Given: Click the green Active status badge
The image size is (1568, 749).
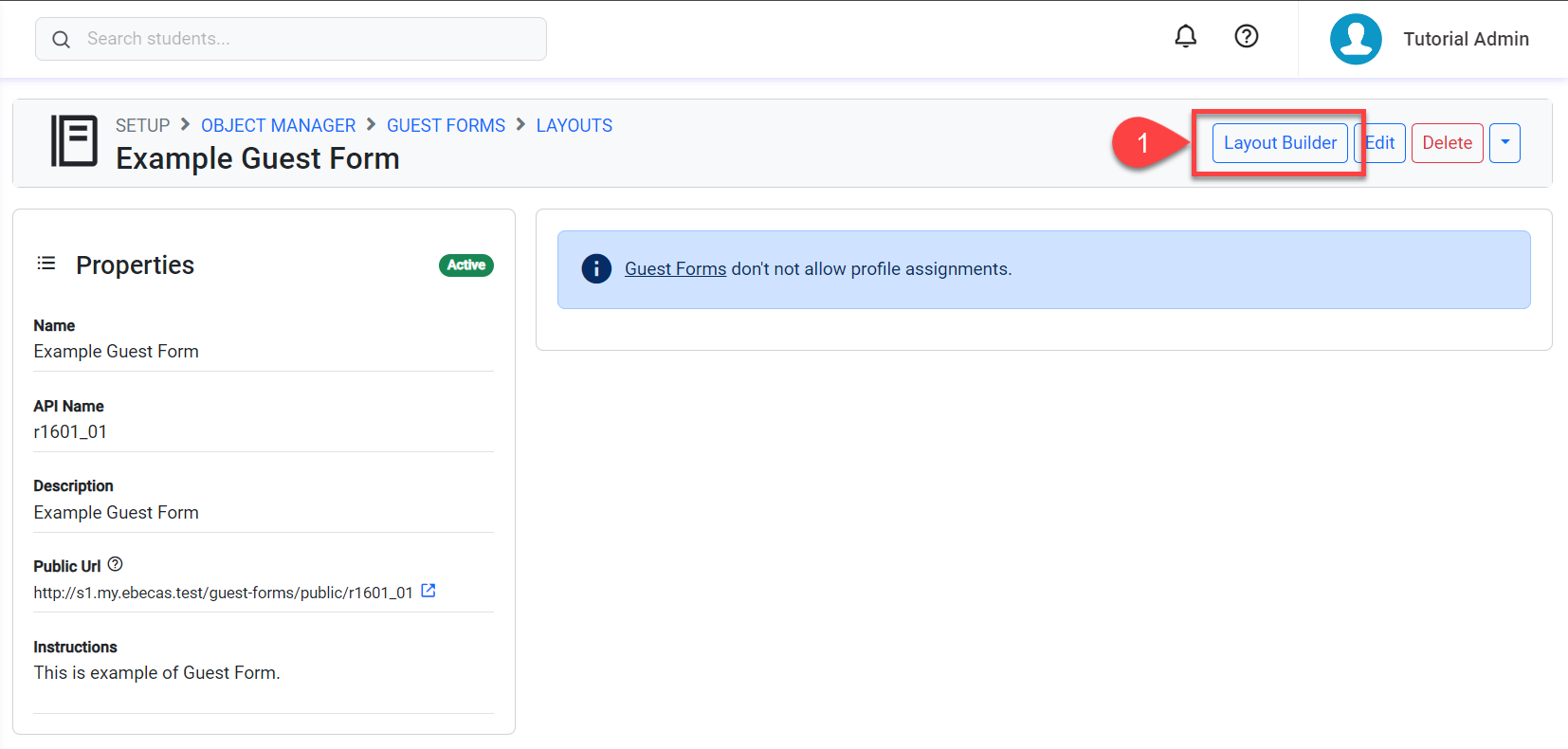Looking at the screenshot, I should (x=465, y=265).
